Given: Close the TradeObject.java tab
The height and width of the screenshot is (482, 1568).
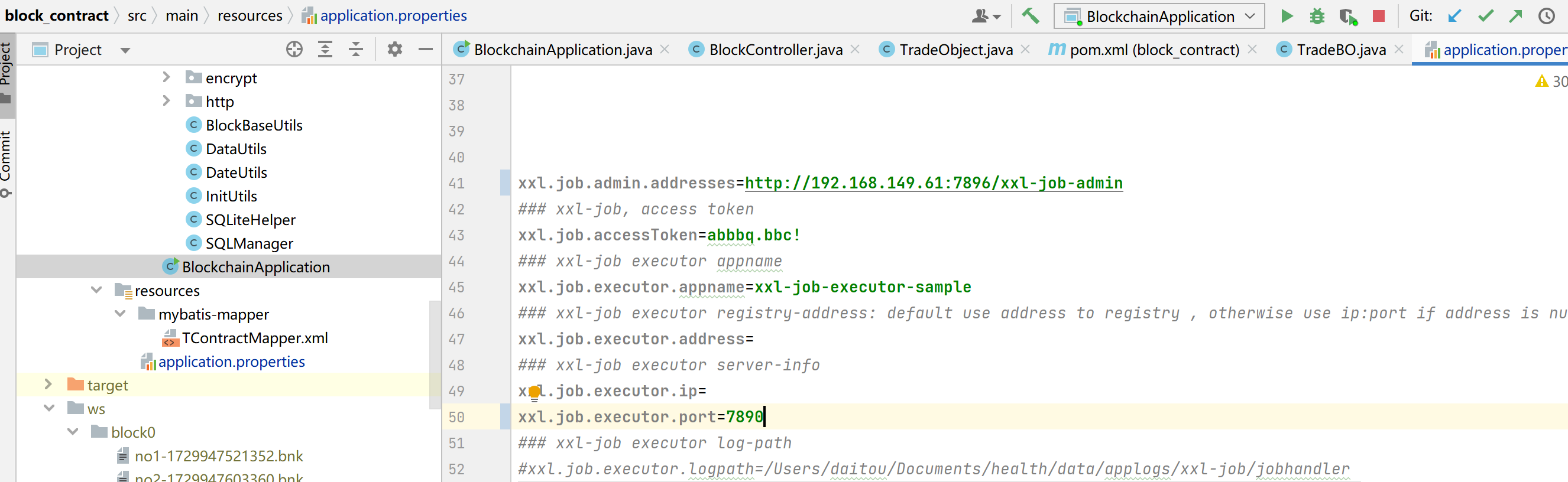Looking at the screenshot, I should pyautogui.click(x=1026, y=49).
